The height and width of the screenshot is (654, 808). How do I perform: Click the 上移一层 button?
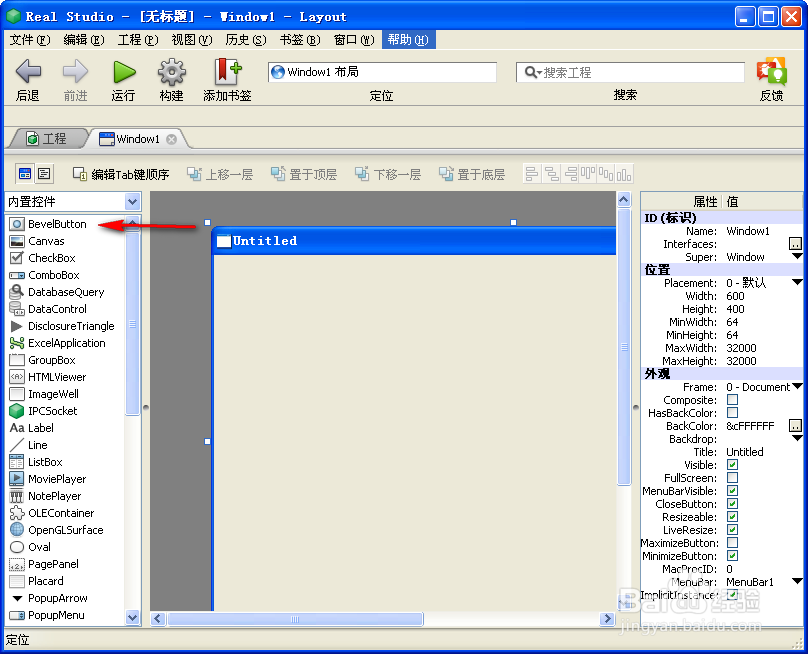click(x=220, y=174)
